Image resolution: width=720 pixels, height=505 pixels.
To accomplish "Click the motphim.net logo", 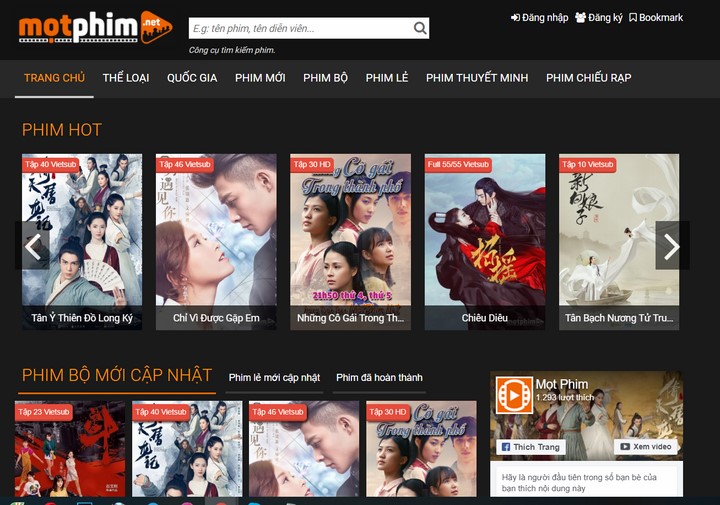I will click(x=96, y=28).
